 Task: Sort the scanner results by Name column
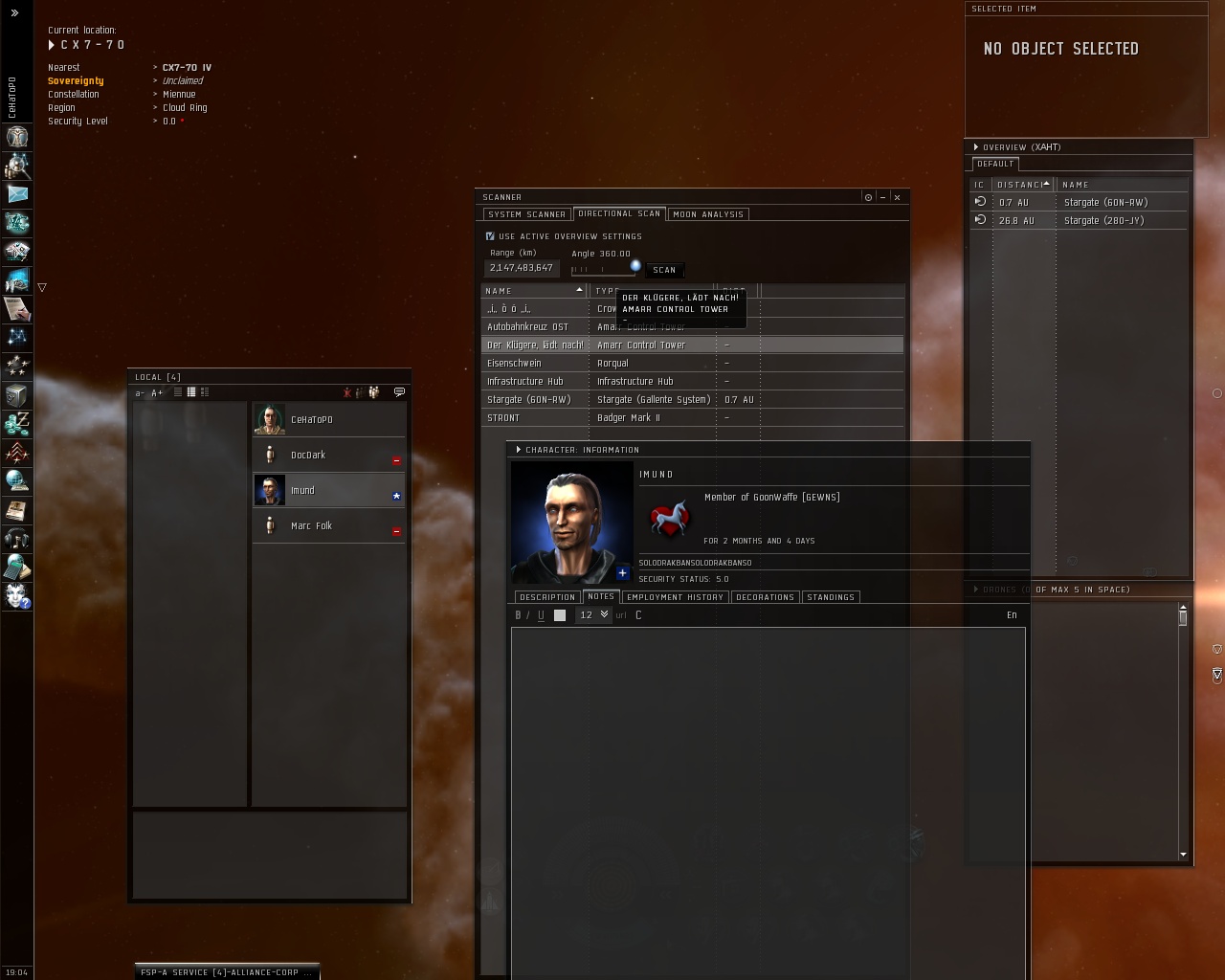534,291
